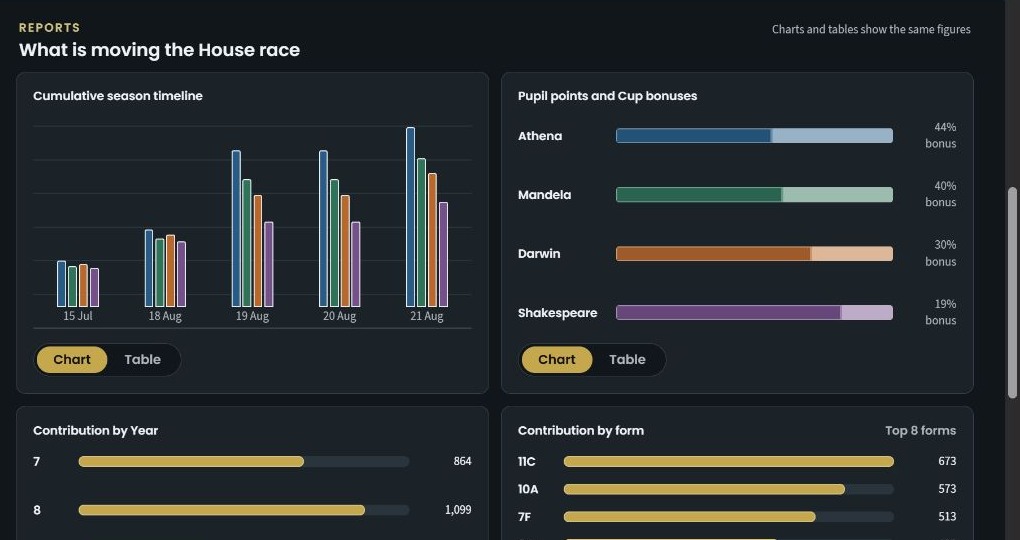
Task: Switch timeline card to Table view
Action: (142, 360)
